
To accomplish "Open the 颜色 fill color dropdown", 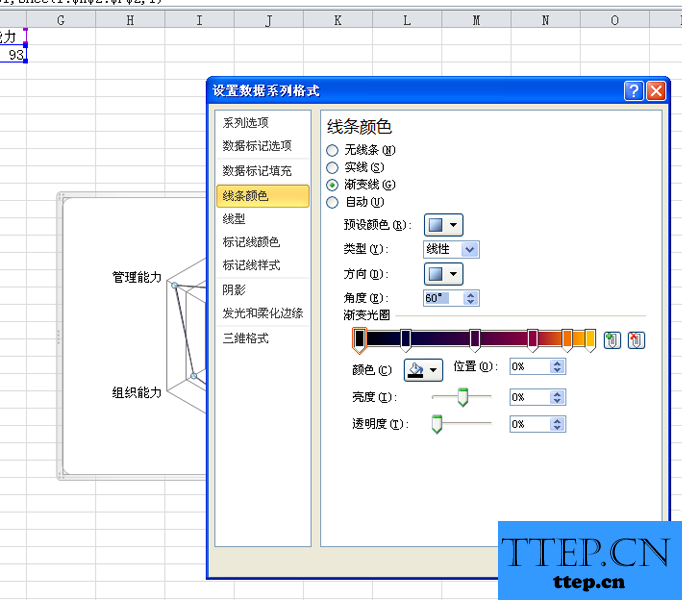I will pos(423,370).
